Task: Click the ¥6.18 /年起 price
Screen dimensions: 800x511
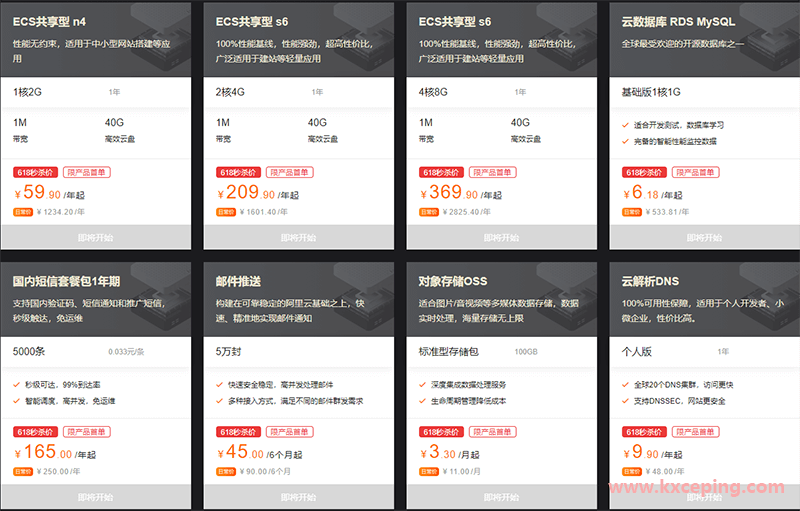Action: click(653, 193)
